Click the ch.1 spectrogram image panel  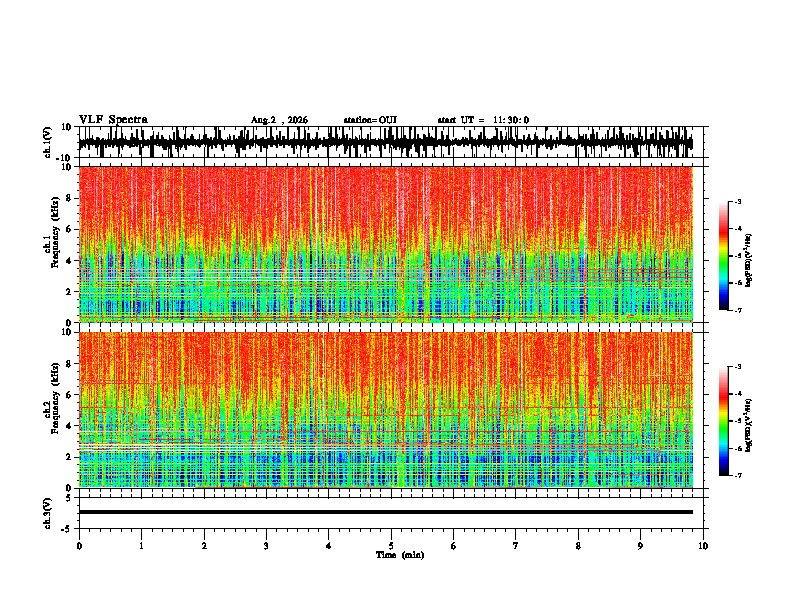385,244
